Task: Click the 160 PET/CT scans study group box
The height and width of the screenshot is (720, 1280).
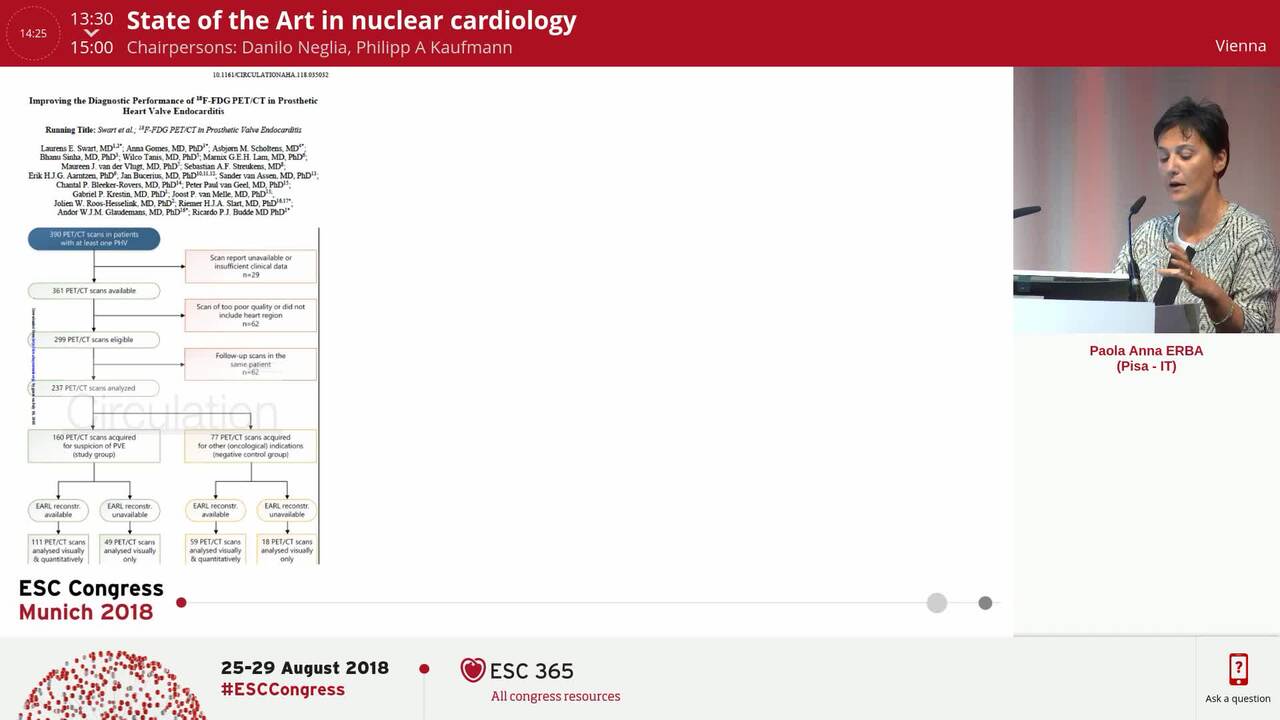Action: (x=94, y=446)
